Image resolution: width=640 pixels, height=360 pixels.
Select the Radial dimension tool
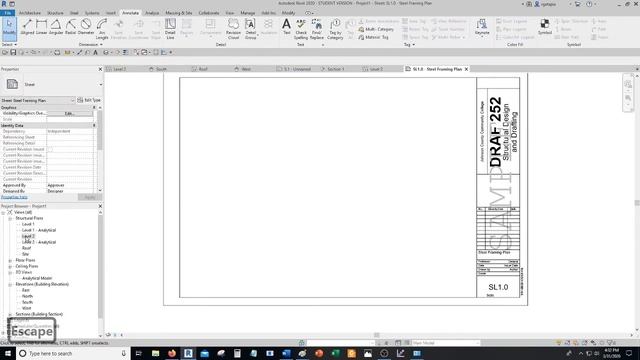pyautogui.click(x=71, y=27)
